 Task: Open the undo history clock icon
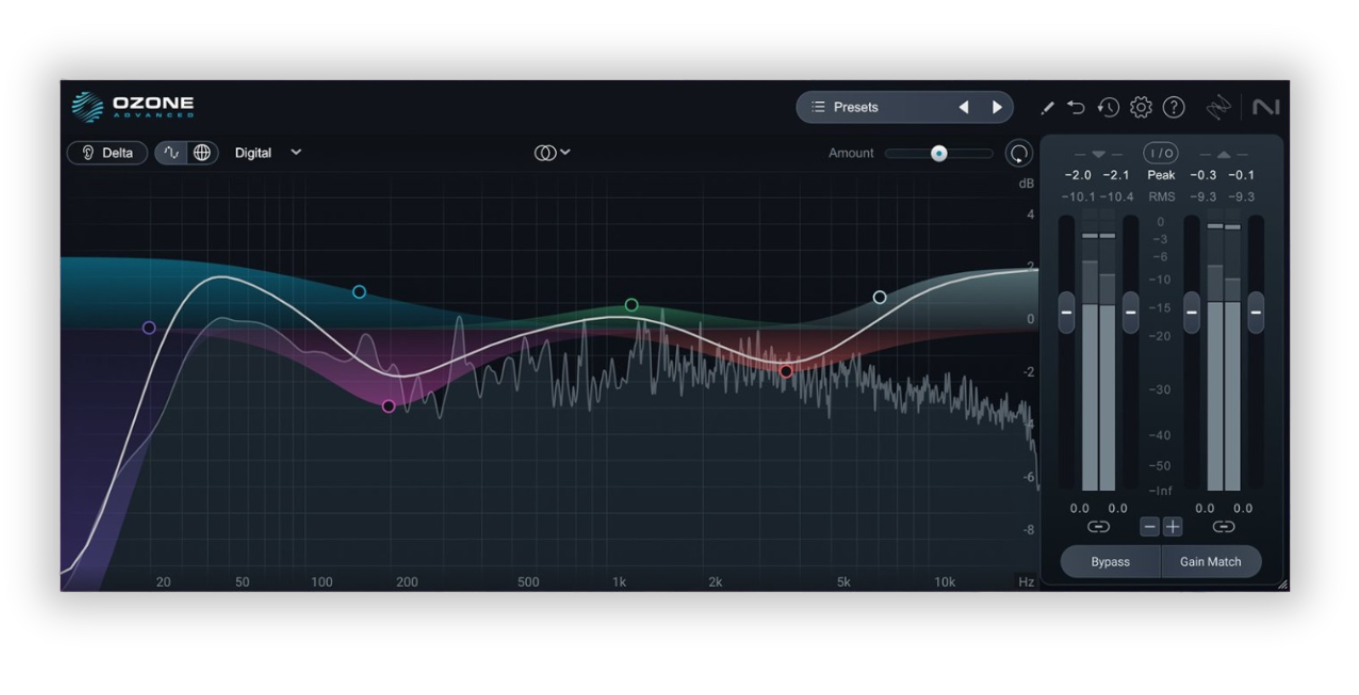click(x=1108, y=107)
